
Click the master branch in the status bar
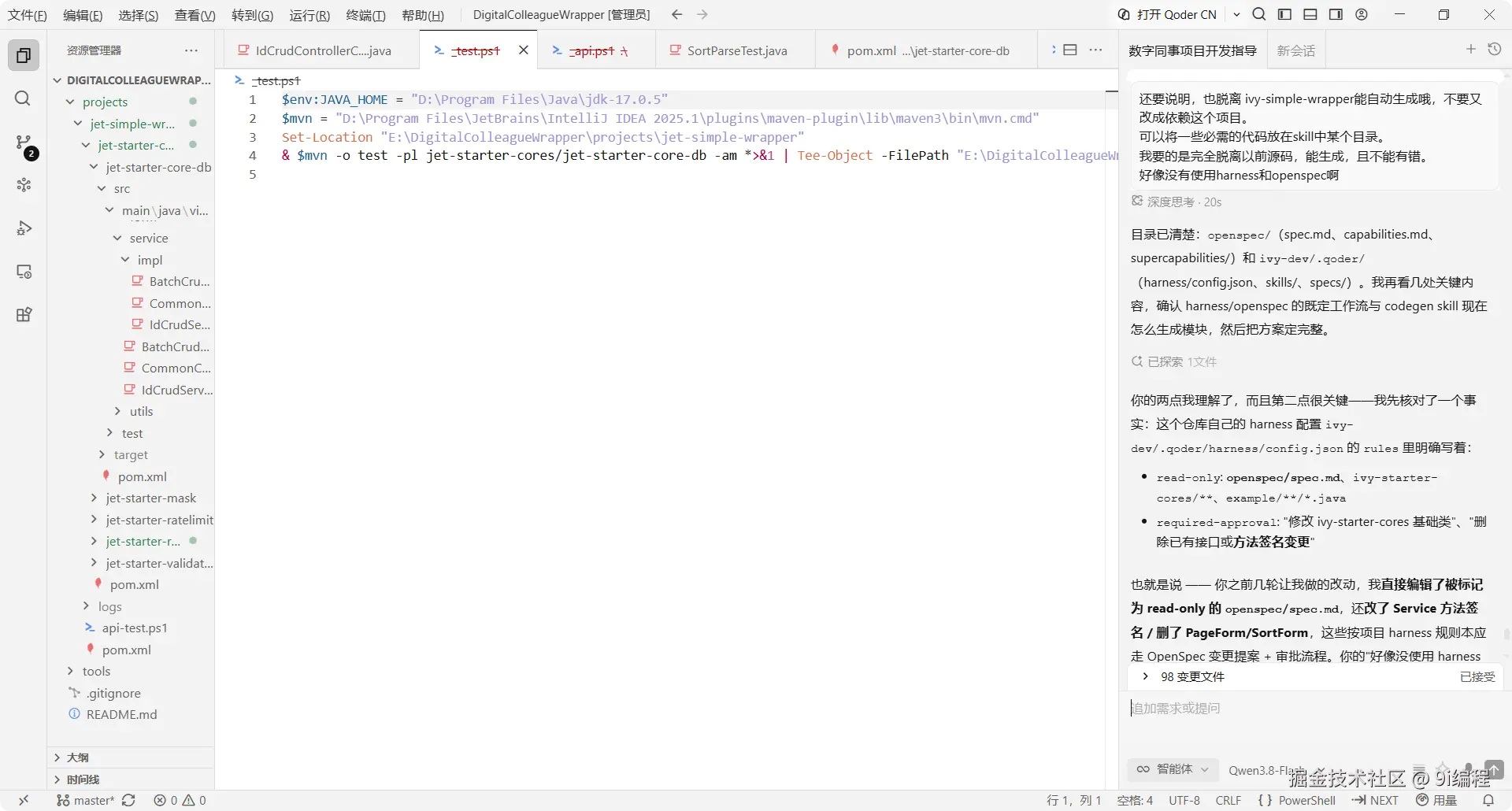click(86, 800)
